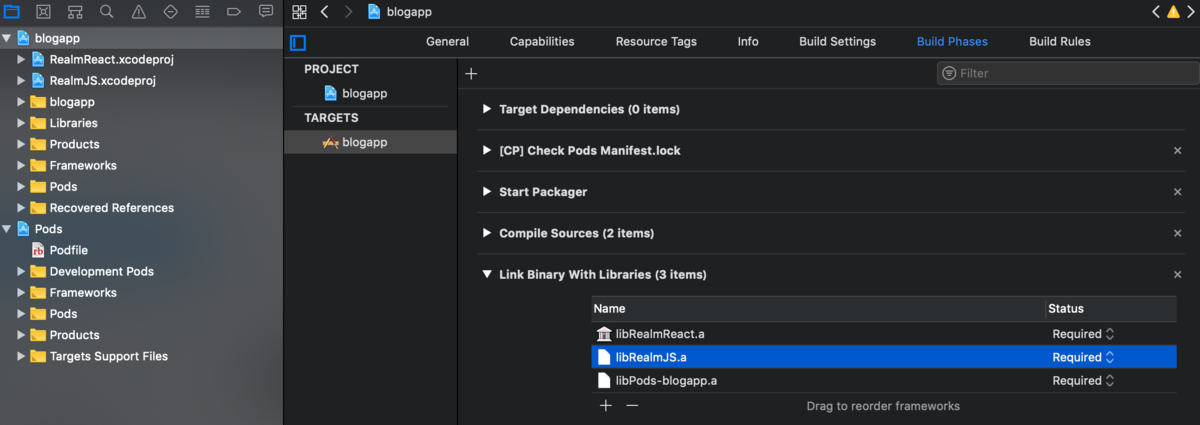
Task: Delete the Start Packager build phase
Action: [x=1177, y=192]
